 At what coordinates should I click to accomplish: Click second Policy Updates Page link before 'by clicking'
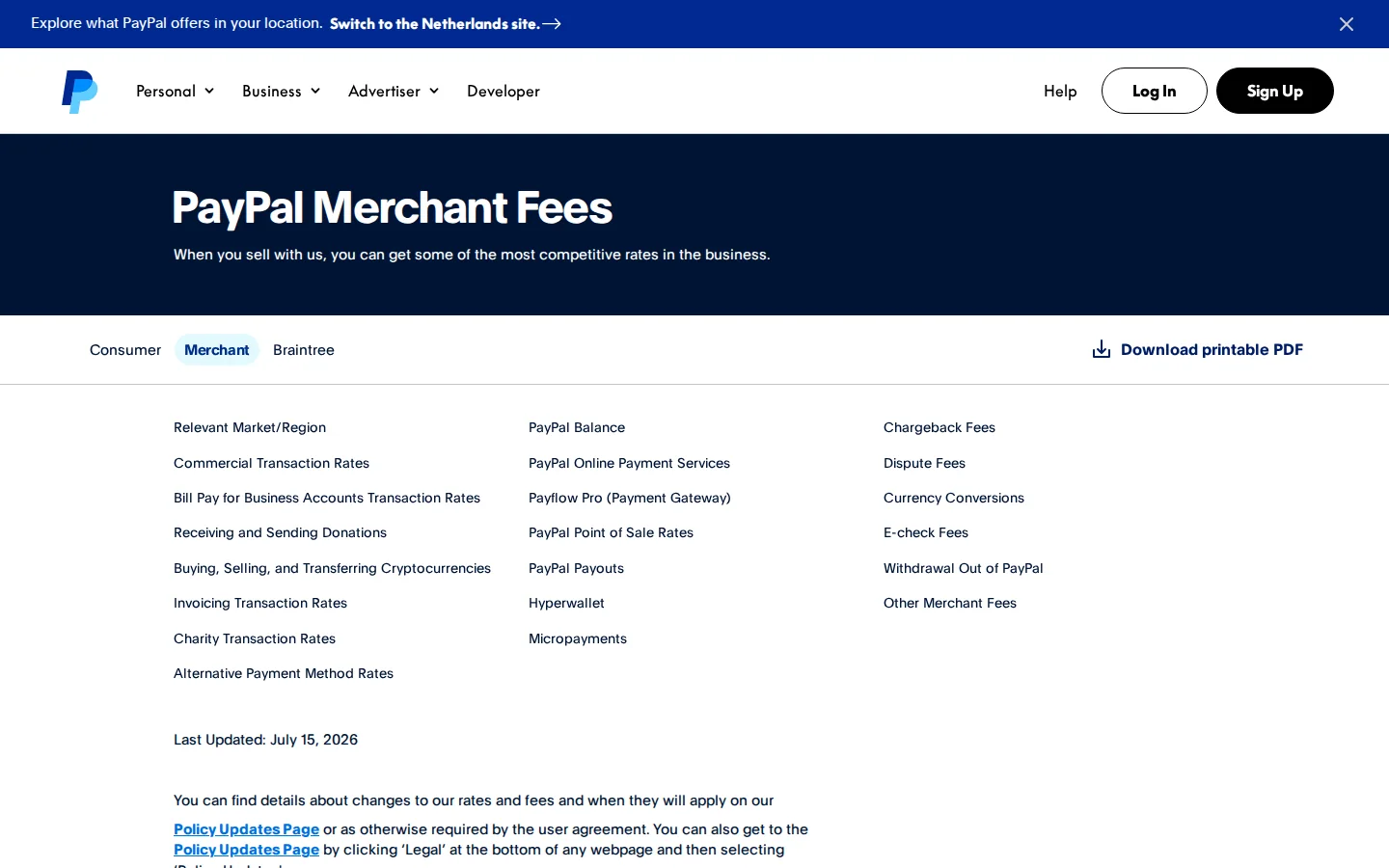click(246, 850)
